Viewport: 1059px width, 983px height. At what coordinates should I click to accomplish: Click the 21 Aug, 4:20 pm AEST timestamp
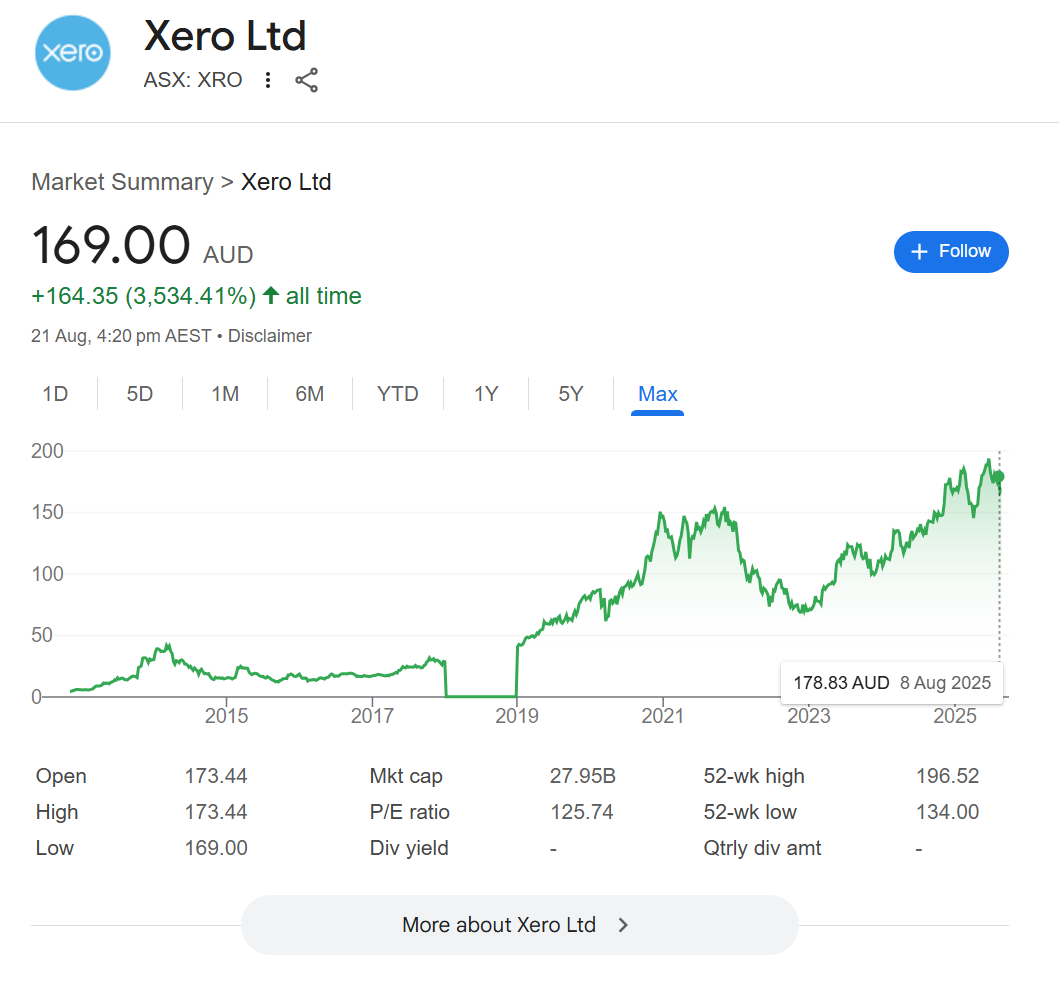tap(121, 336)
